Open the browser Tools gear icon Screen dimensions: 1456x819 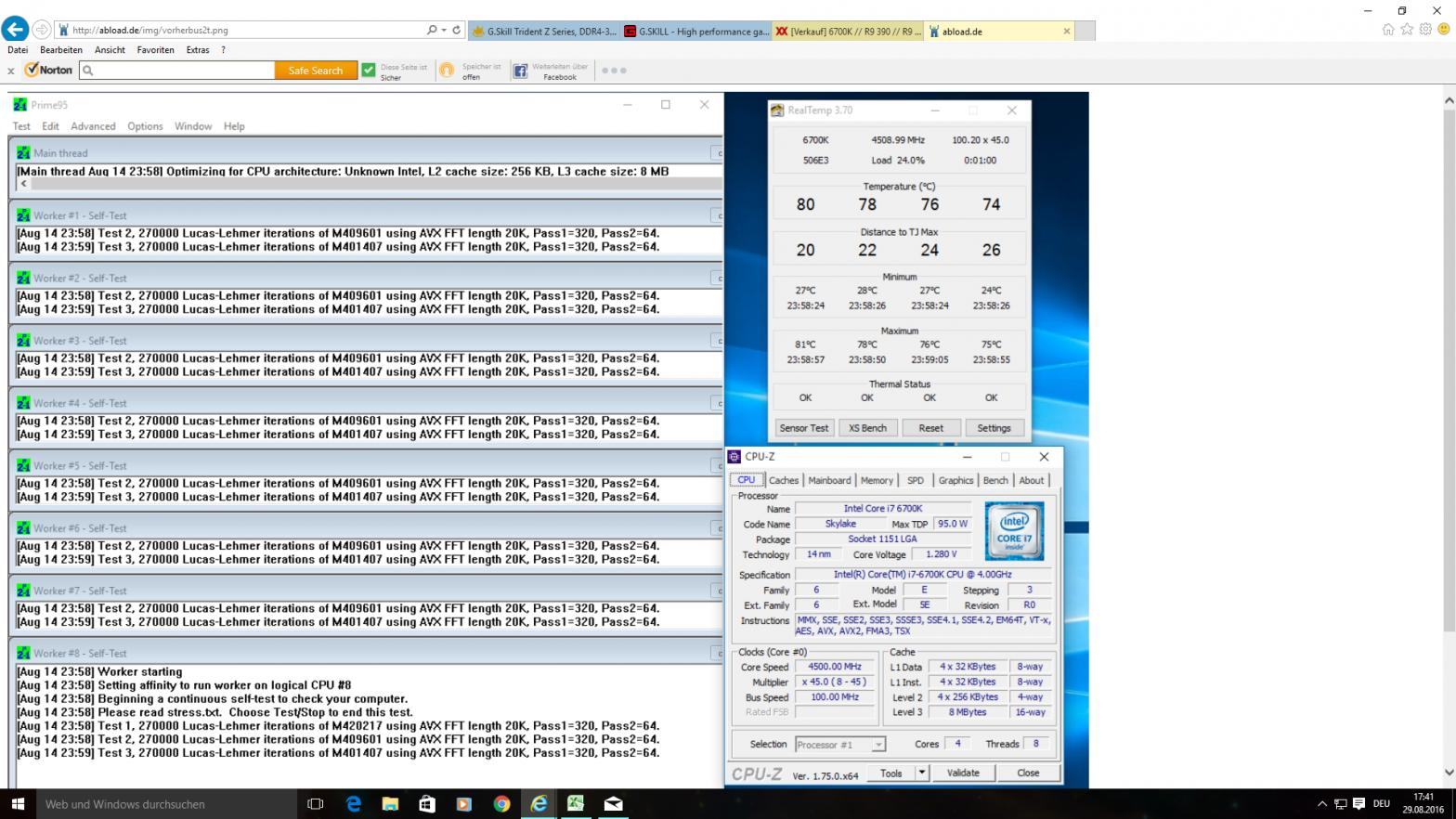(1425, 29)
